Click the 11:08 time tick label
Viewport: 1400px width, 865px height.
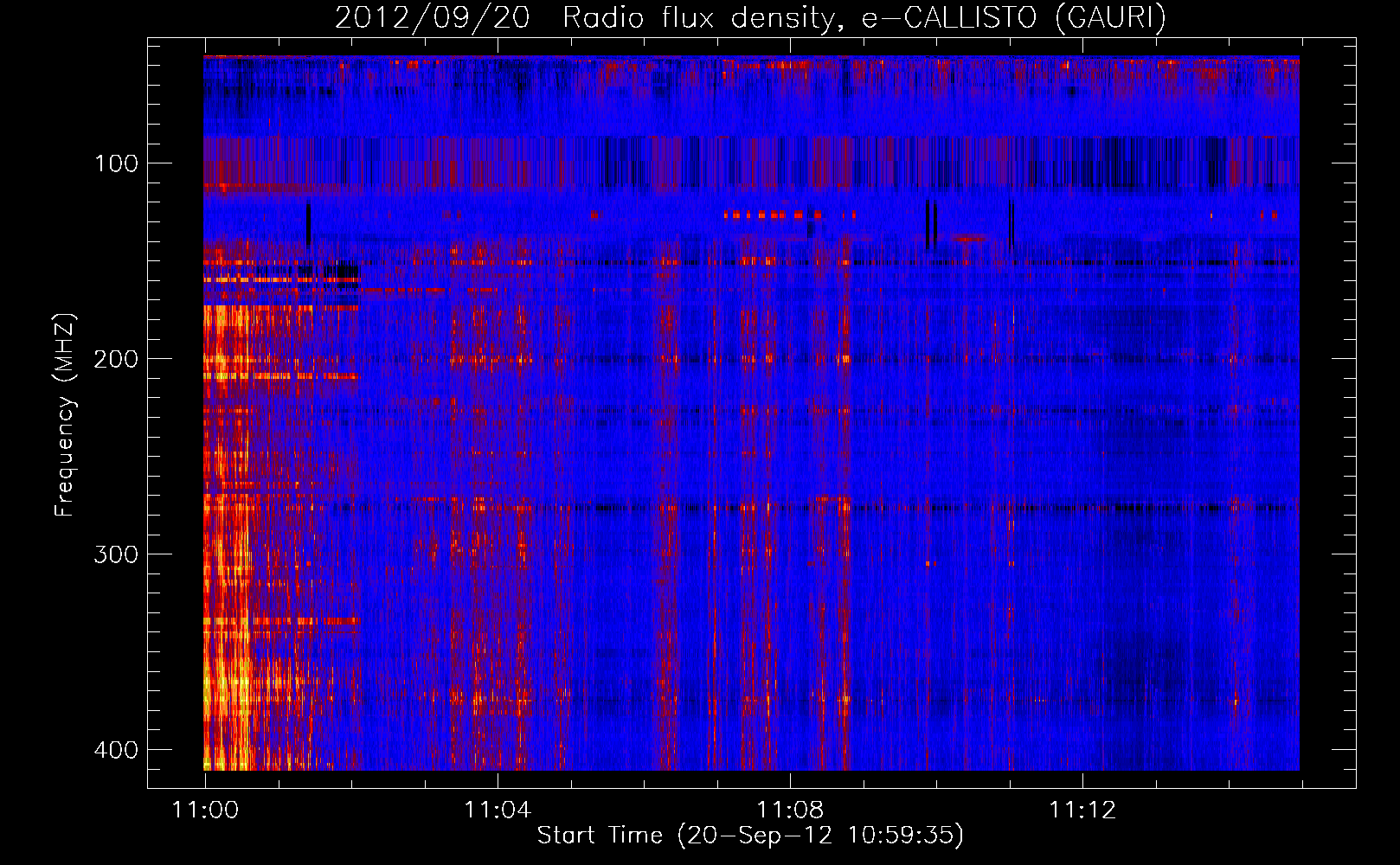coord(790,810)
